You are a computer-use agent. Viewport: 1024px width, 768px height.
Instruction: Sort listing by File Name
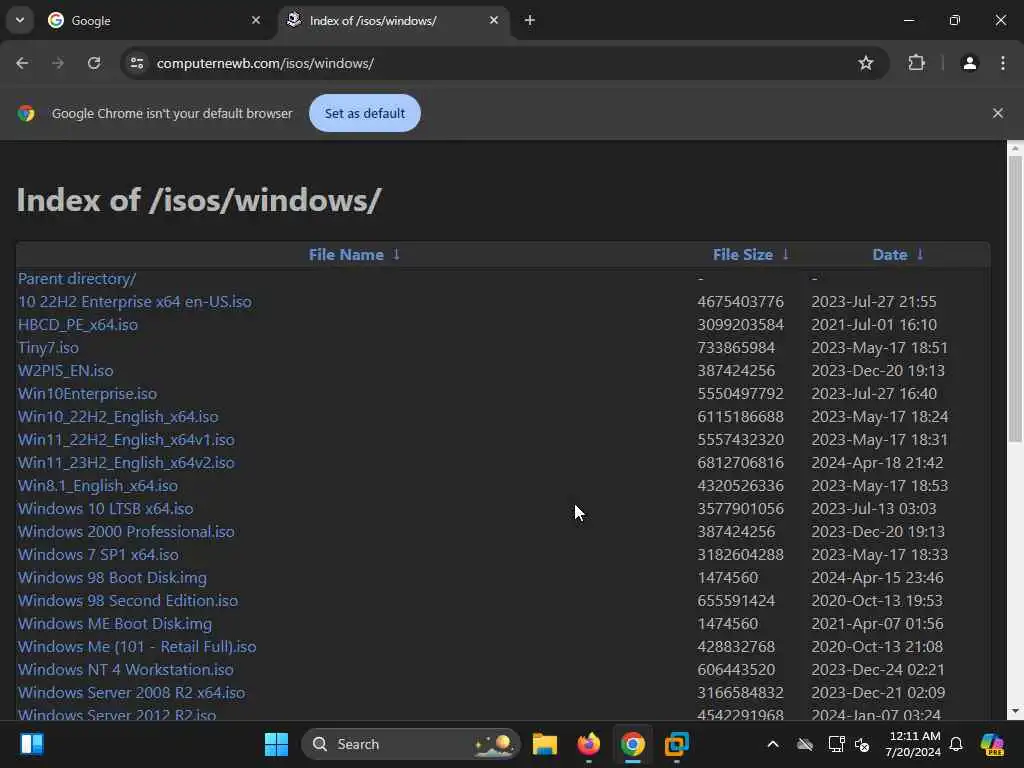(x=346, y=255)
